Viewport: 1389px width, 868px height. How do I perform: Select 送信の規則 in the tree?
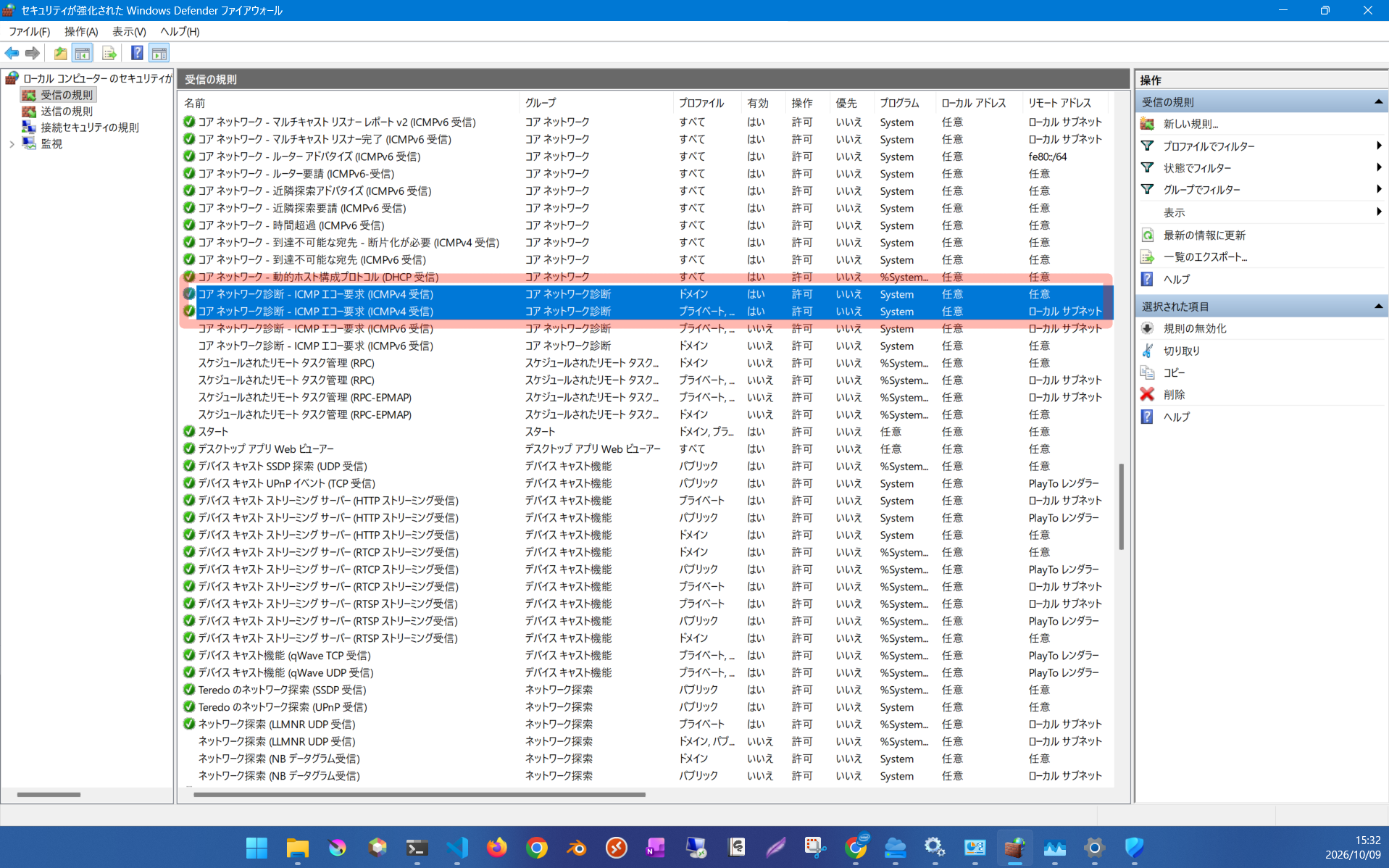[x=67, y=111]
